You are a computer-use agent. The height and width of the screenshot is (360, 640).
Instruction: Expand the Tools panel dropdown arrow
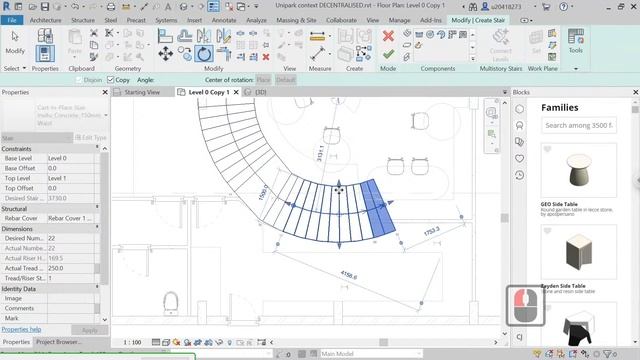[576, 69]
